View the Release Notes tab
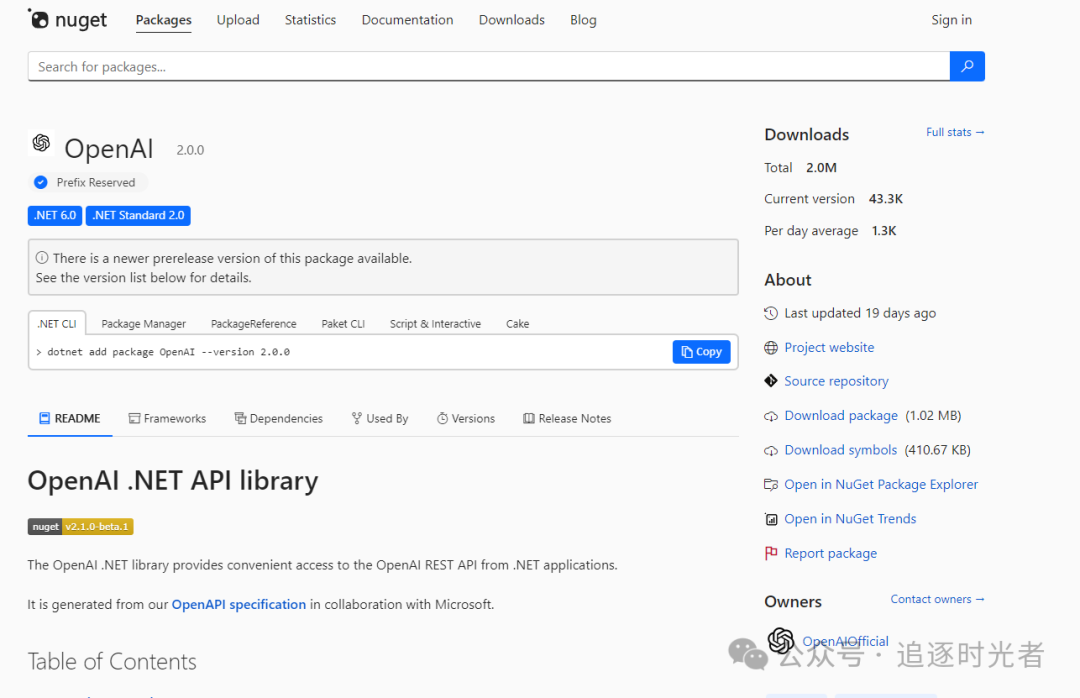This screenshot has width=1080, height=698. pos(567,418)
